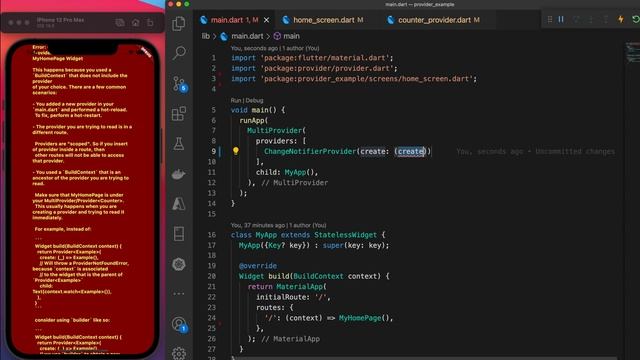This screenshot has width=640, height=360.
Task: Click the minimap preview
Action: coord(632,52)
